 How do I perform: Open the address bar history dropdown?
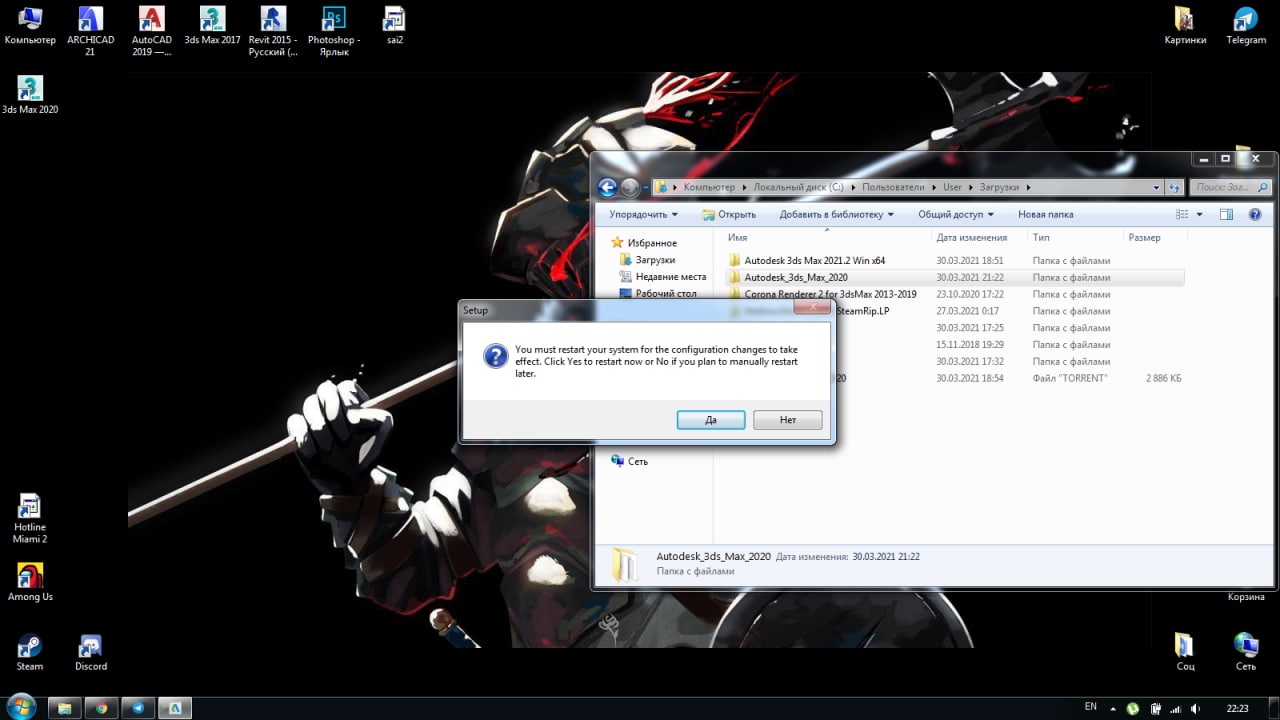tap(1157, 187)
